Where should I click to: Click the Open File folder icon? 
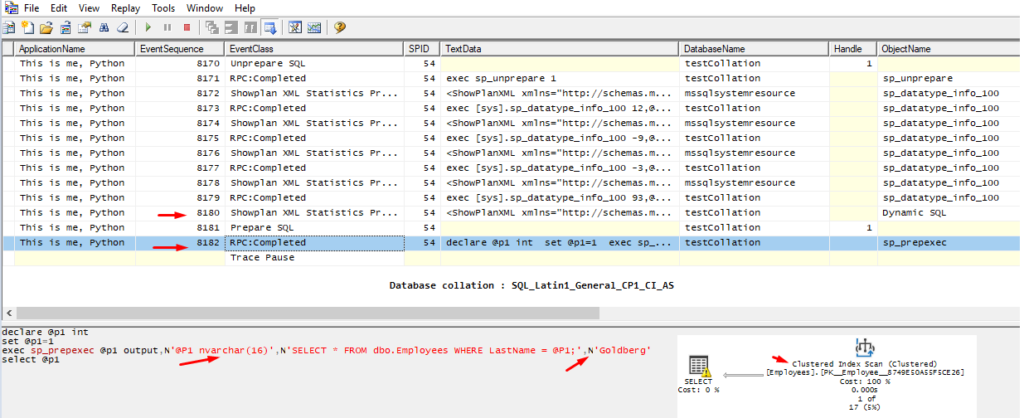point(46,27)
